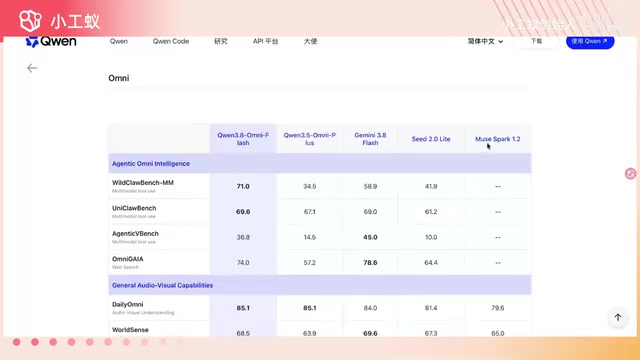Open the Qwen nav menu item
Viewport: 640px width, 360px height.
[119, 41]
